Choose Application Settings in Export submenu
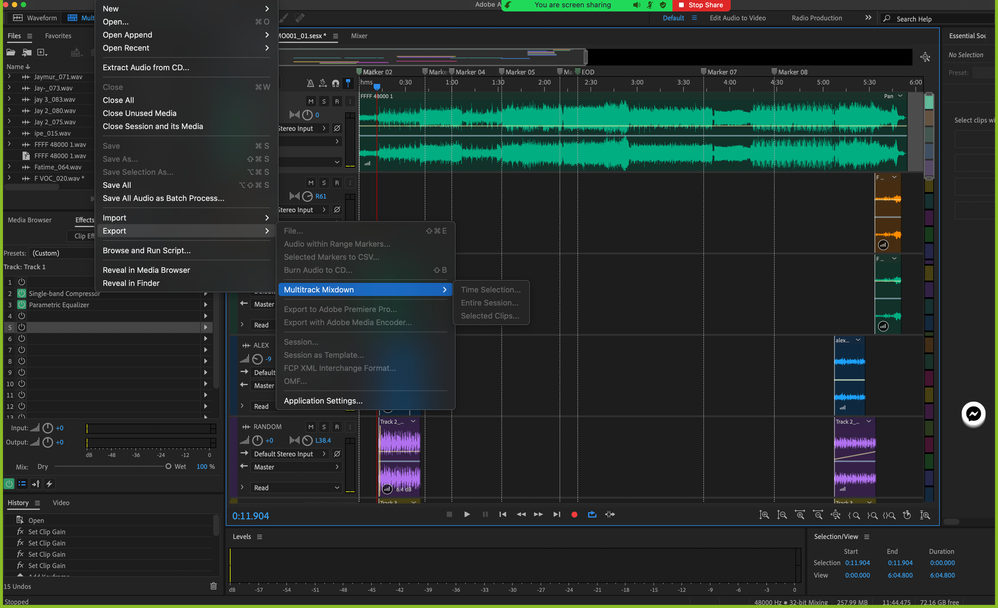Viewport: 998px width, 608px height. [x=323, y=401]
